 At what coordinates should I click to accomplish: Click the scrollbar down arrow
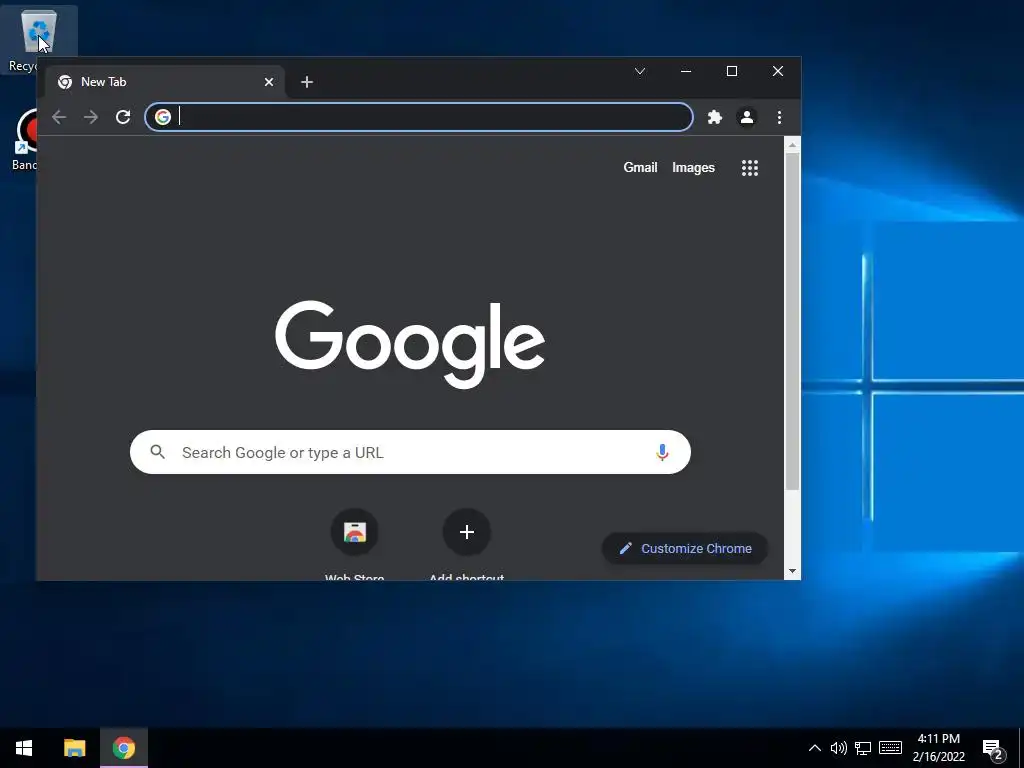pos(792,571)
